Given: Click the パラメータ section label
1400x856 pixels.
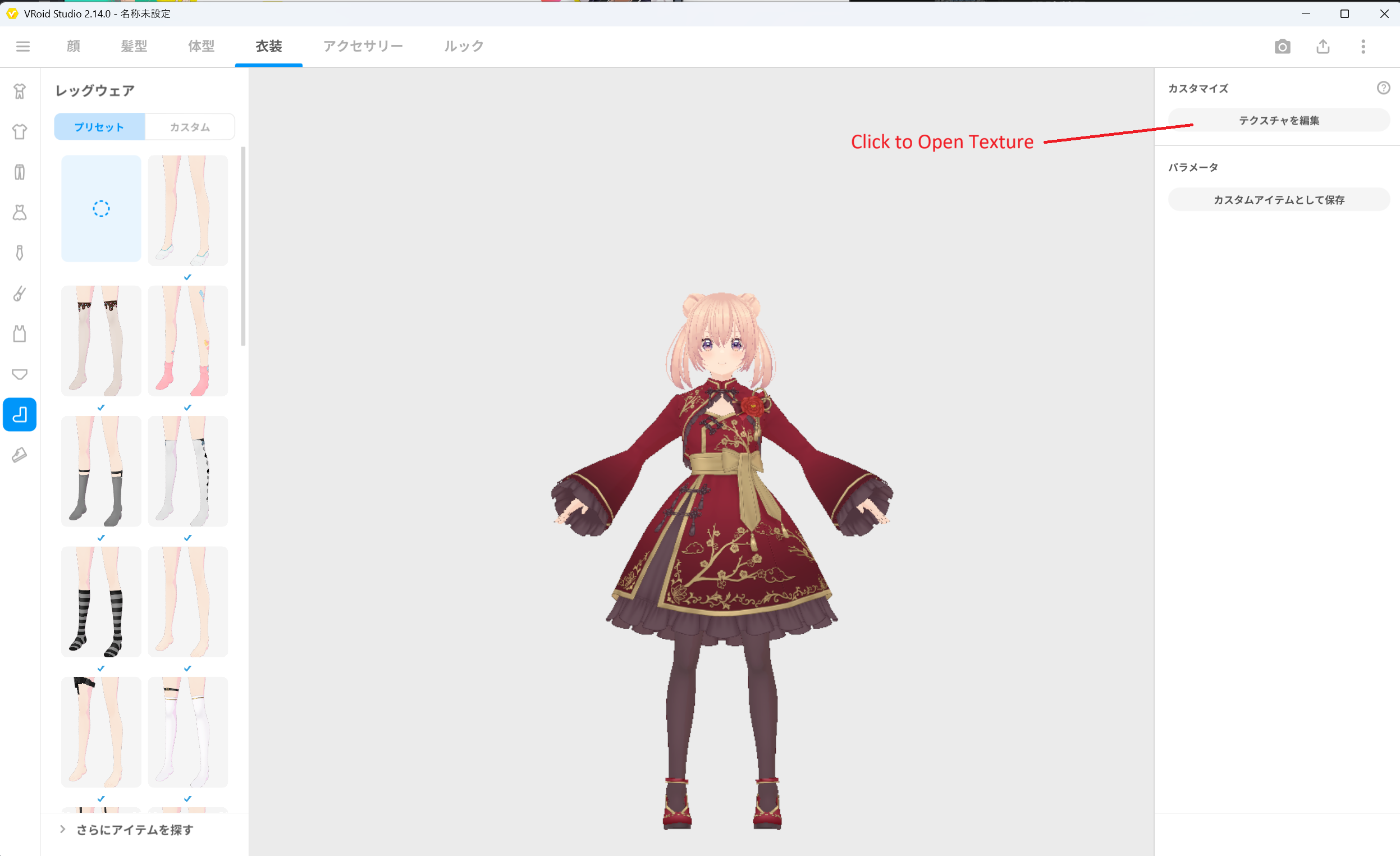Looking at the screenshot, I should [1193, 168].
